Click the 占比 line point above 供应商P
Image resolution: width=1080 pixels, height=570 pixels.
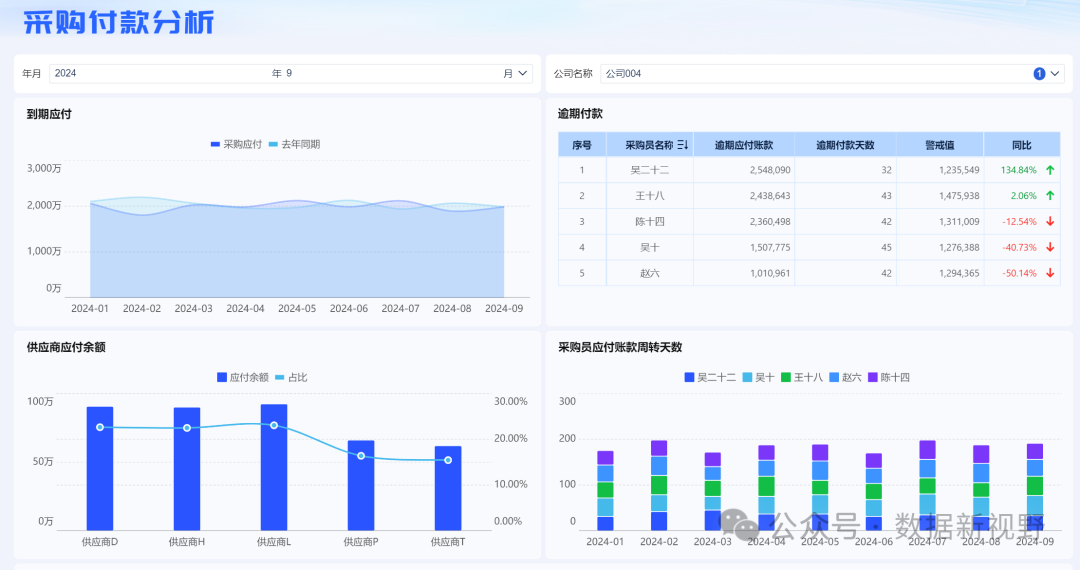tap(361, 456)
